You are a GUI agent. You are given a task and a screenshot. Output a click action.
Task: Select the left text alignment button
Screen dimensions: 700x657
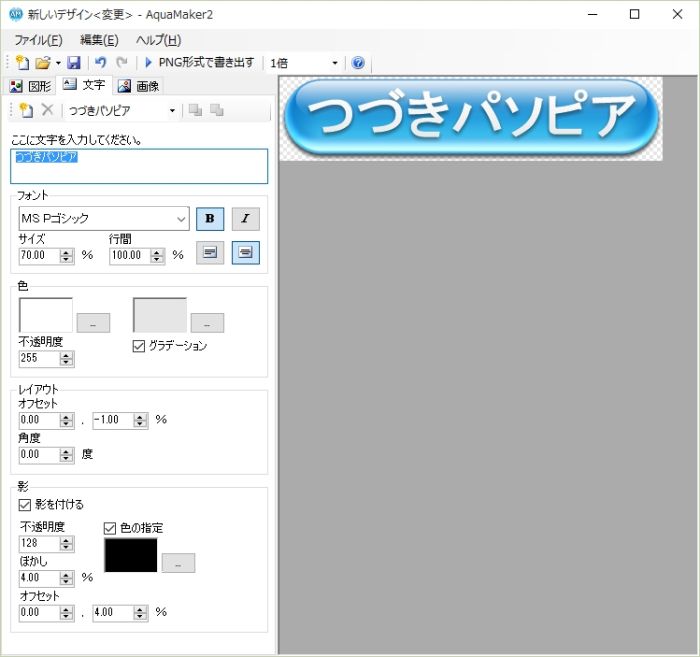210,254
